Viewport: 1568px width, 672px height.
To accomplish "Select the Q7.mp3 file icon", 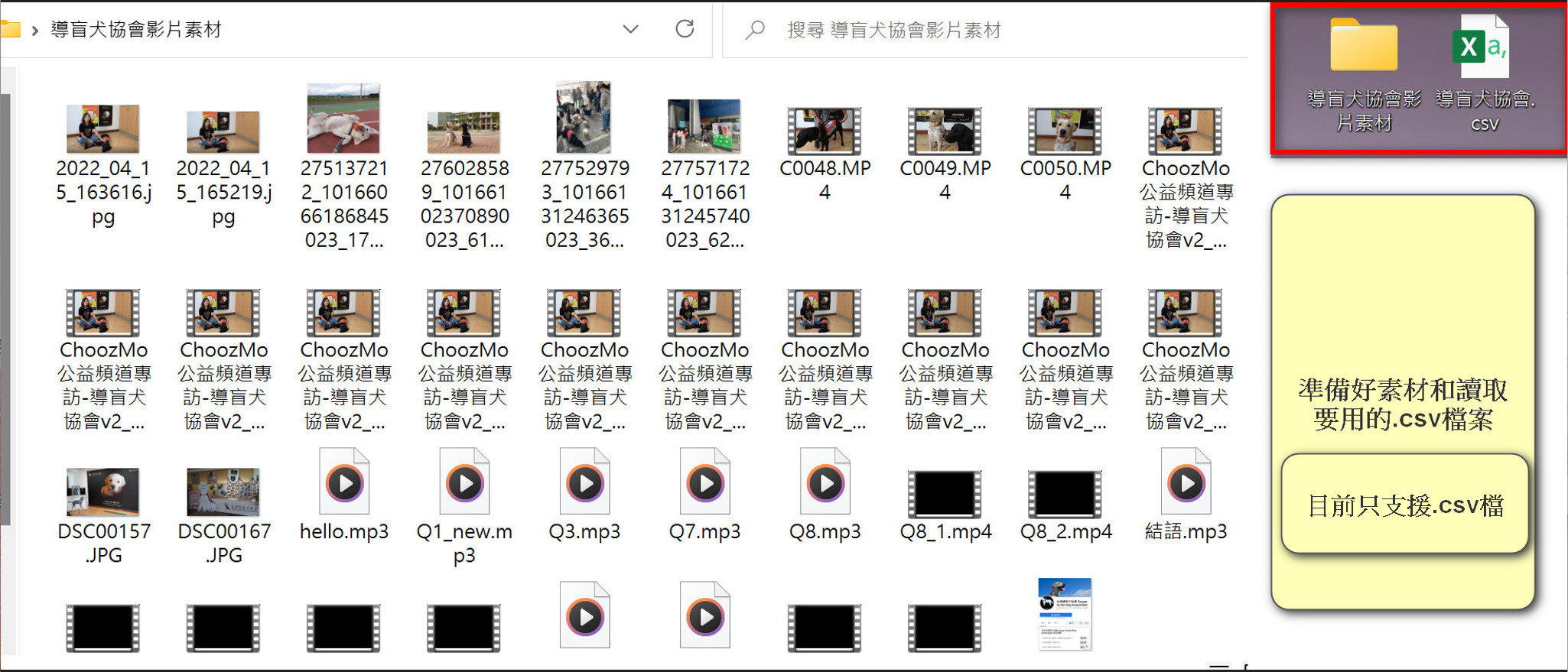I will click(x=704, y=484).
